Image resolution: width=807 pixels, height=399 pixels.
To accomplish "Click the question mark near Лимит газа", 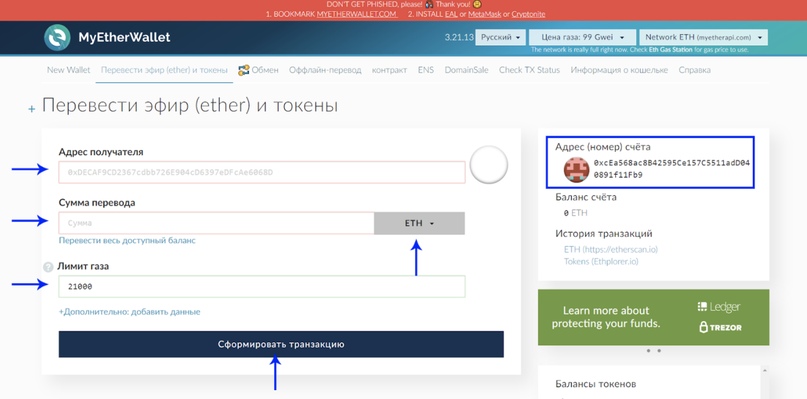I will (x=48, y=267).
